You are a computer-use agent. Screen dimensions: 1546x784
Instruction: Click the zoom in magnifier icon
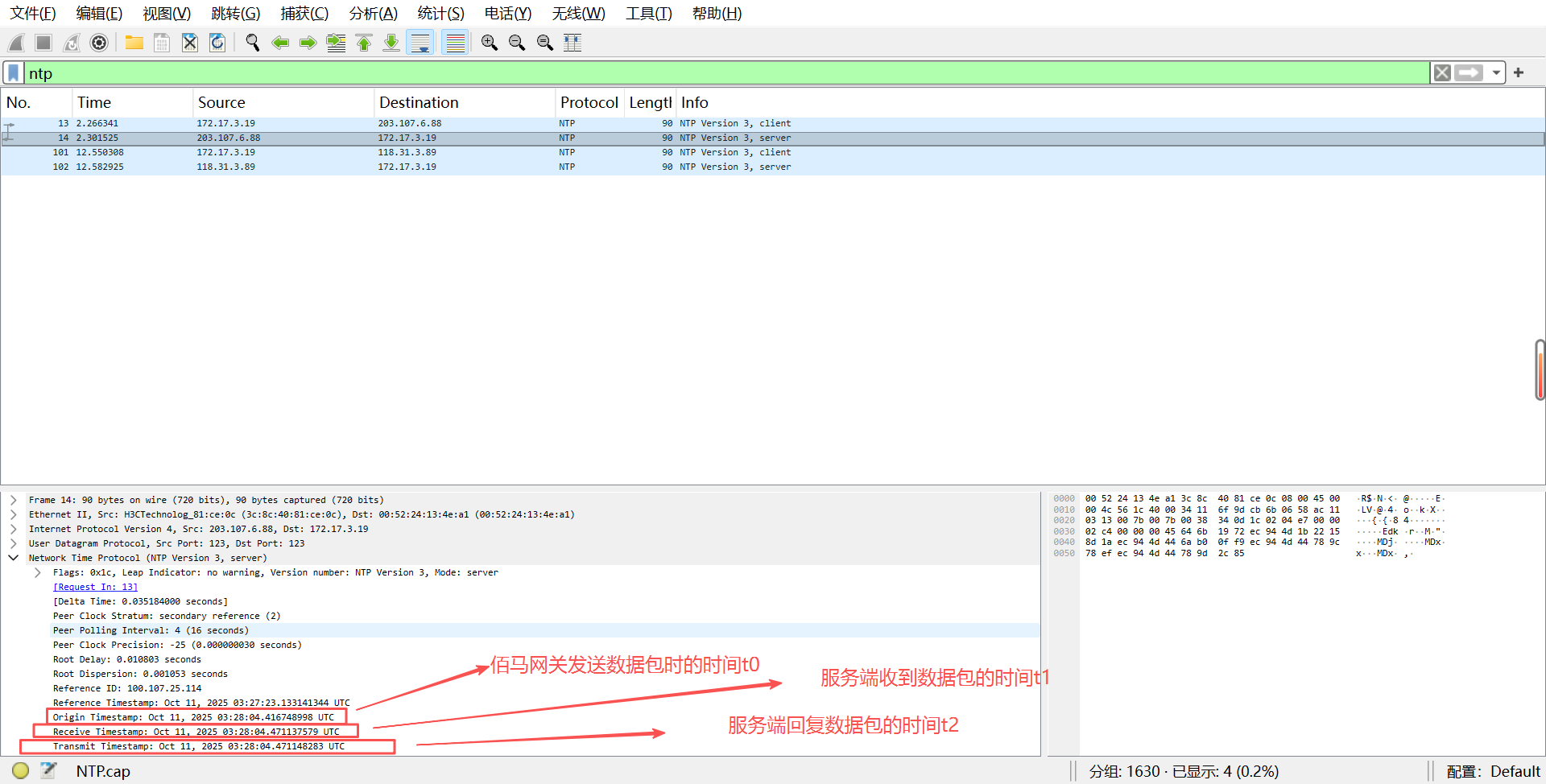(x=489, y=43)
